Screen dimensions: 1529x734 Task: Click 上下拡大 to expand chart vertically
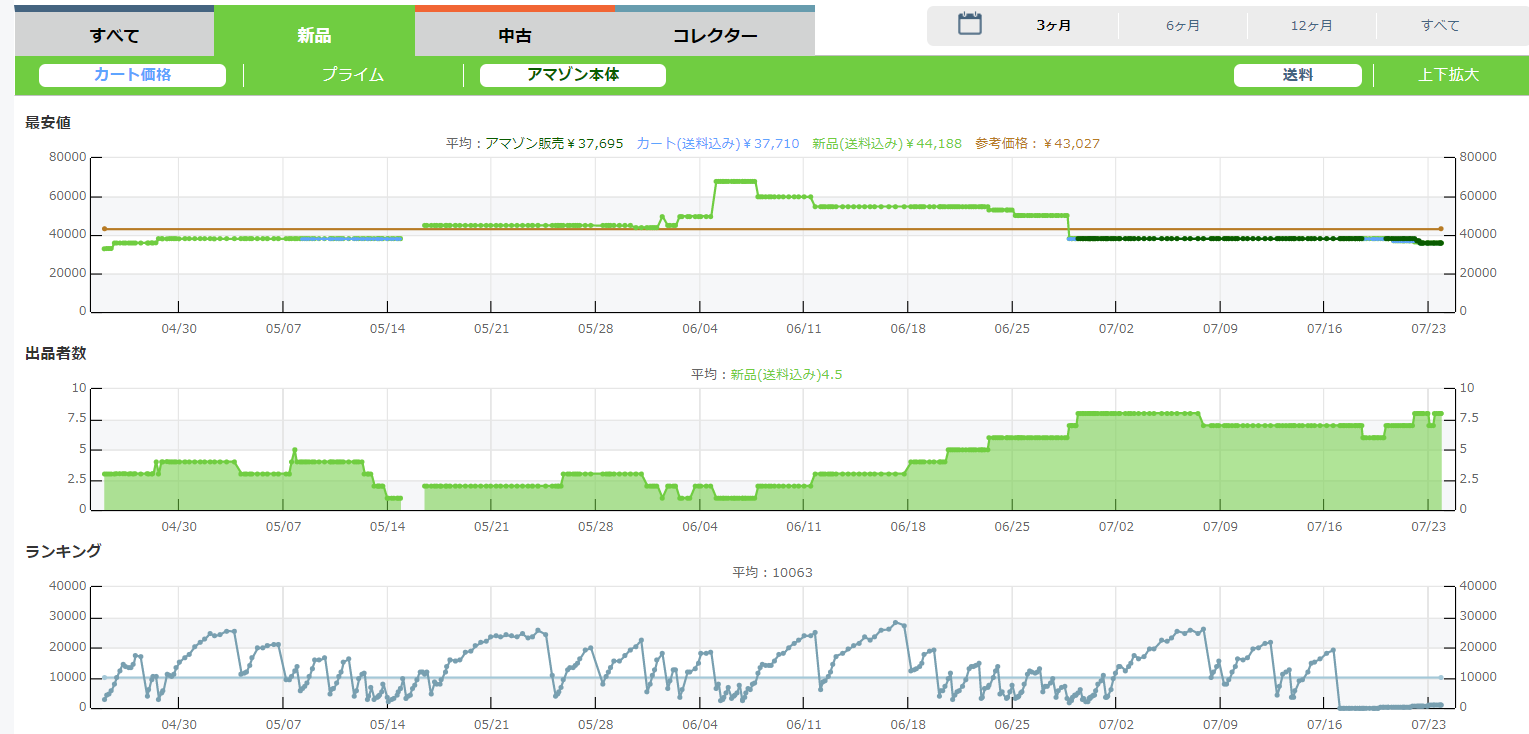pos(1448,75)
